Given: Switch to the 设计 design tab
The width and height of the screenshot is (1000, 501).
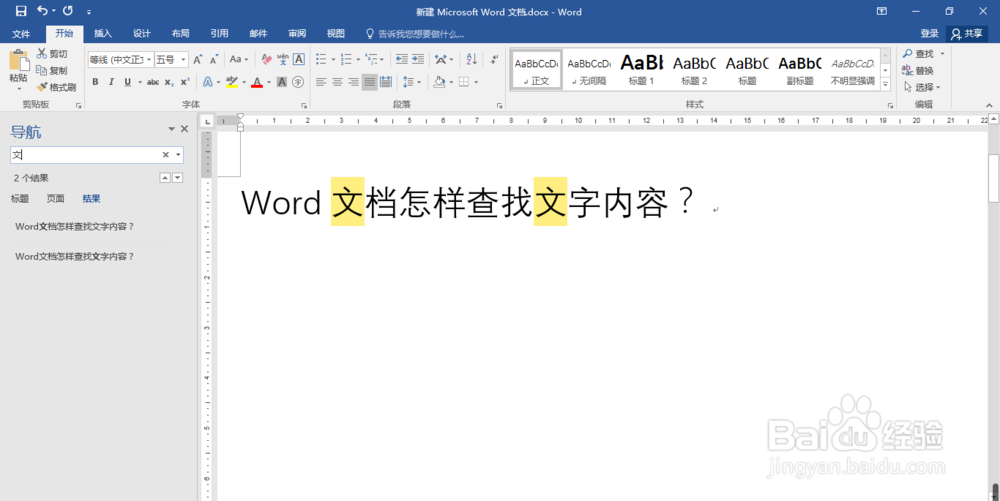Looking at the screenshot, I should pos(142,34).
